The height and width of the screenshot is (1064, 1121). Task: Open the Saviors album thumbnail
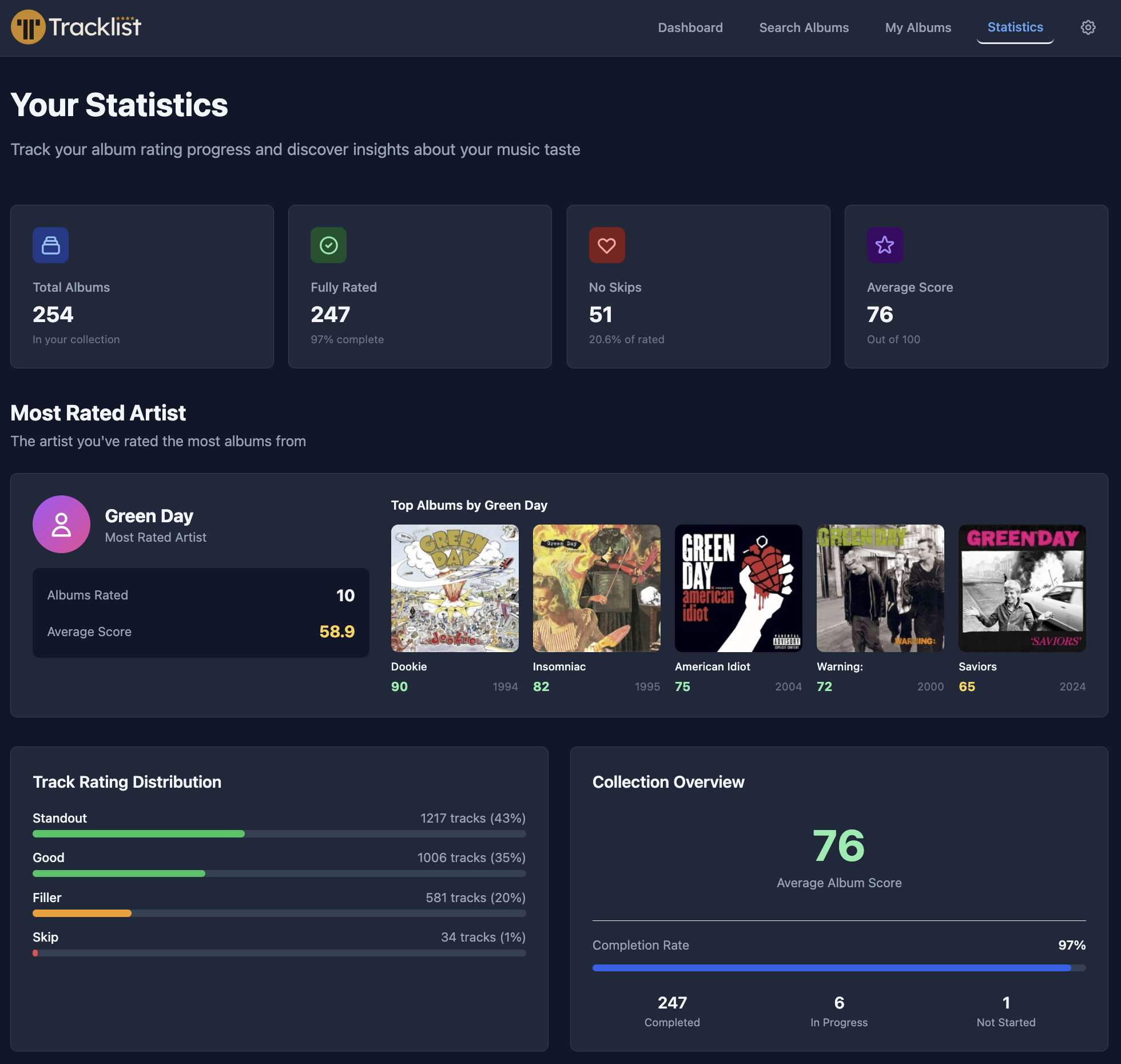pyautogui.click(x=1022, y=588)
